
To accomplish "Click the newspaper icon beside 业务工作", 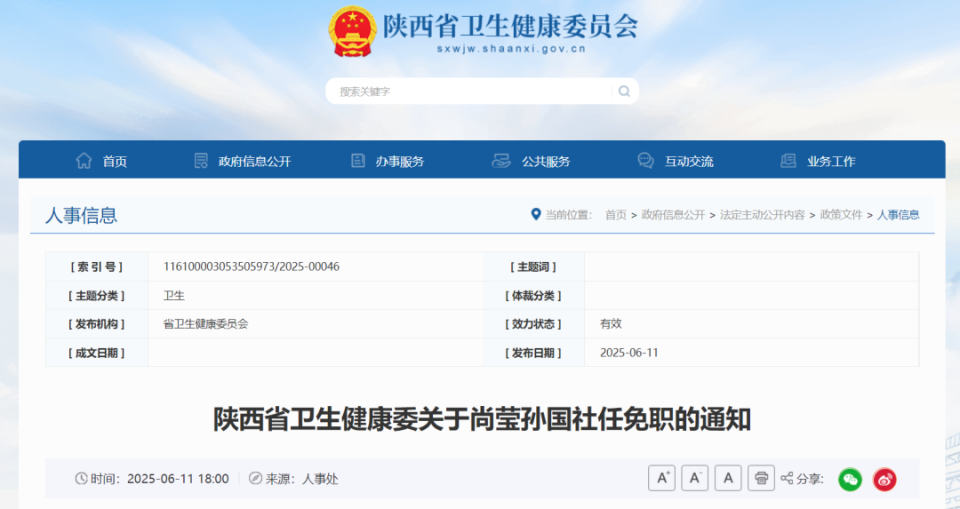I will pyautogui.click(x=788, y=160).
